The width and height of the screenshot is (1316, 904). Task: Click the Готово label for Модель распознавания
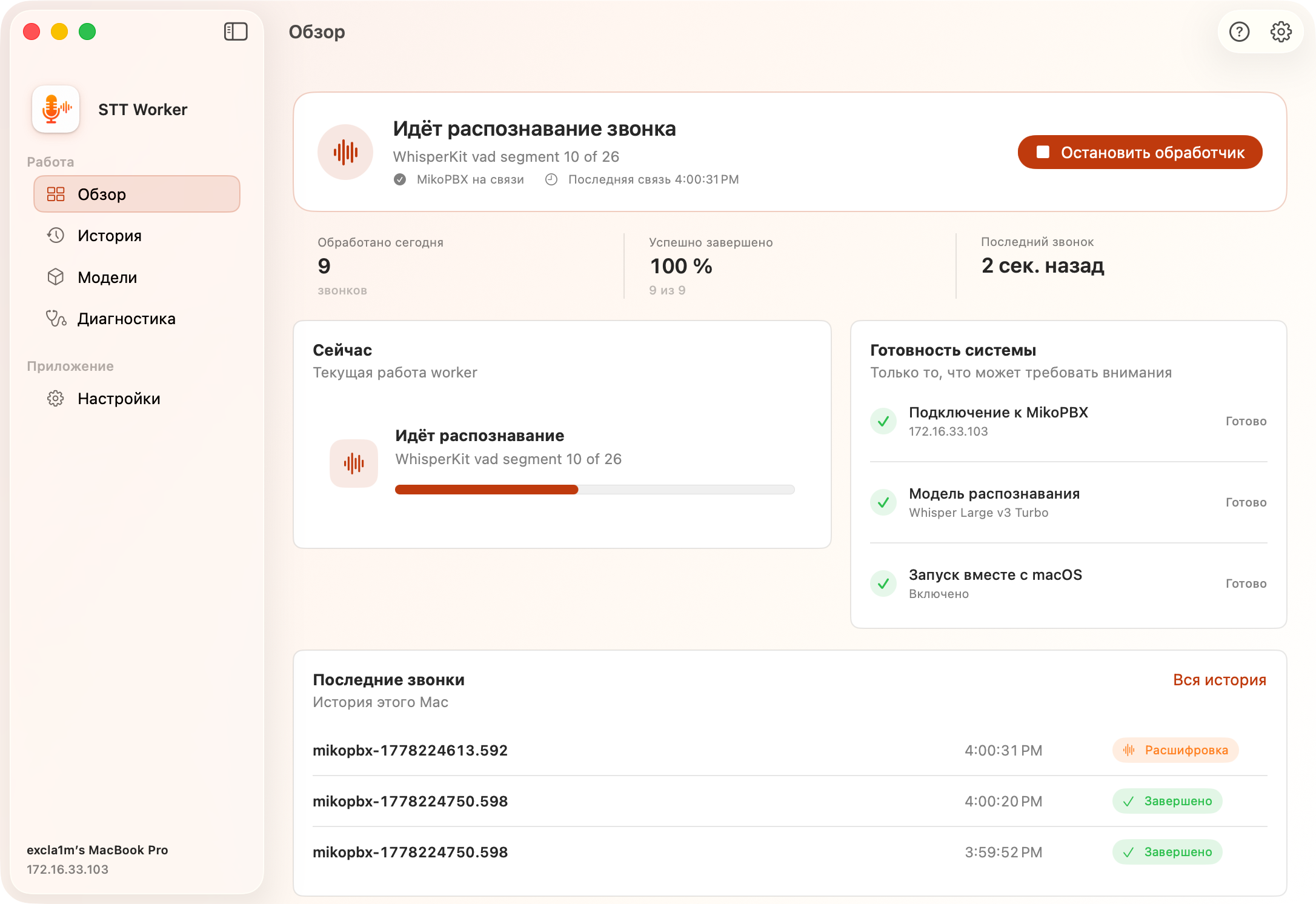click(x=1246, y=502)
